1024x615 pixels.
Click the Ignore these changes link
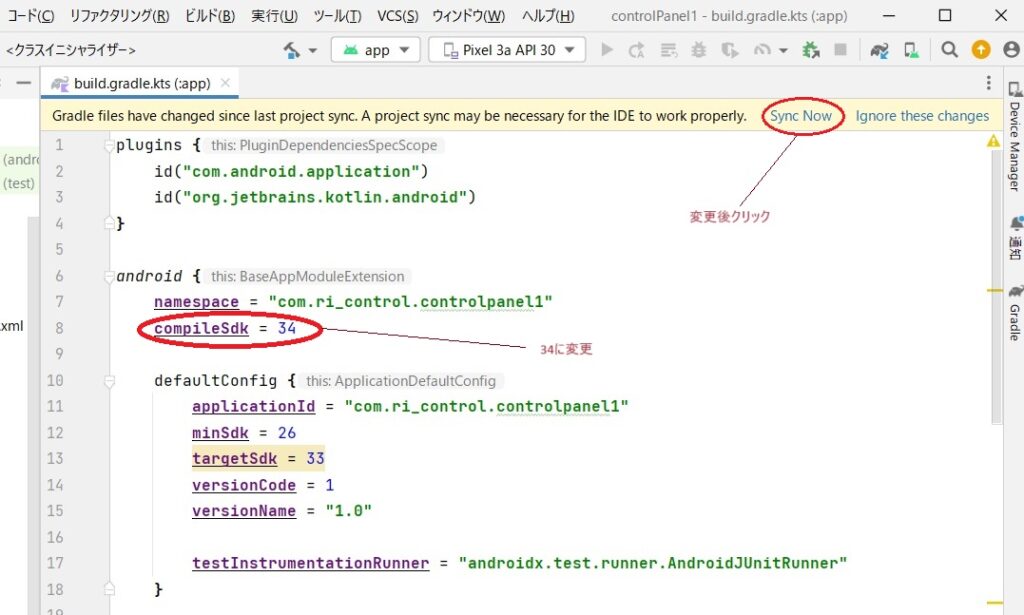point(922,116)
